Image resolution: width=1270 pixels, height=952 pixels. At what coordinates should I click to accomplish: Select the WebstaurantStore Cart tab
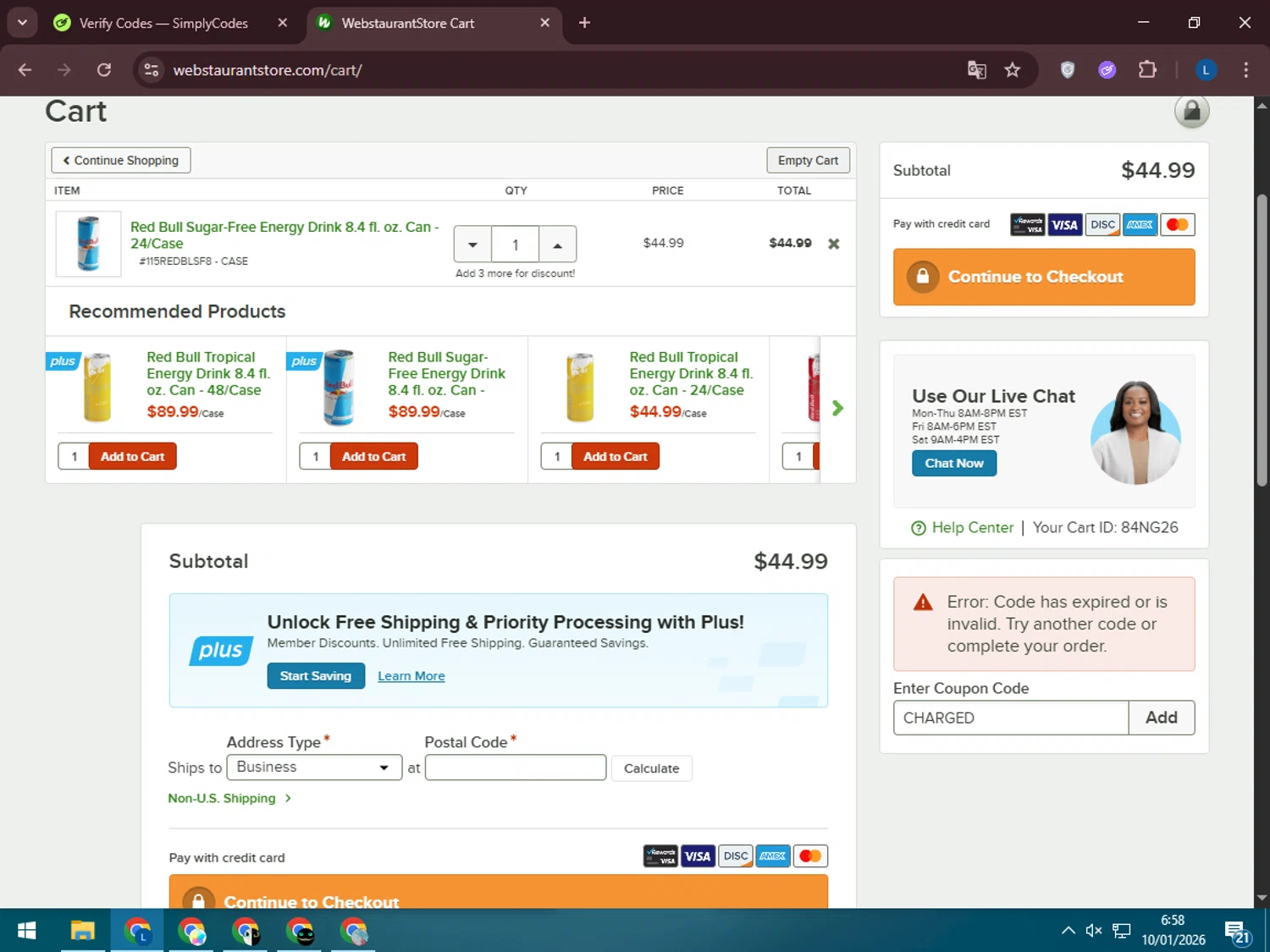point(407,24)
